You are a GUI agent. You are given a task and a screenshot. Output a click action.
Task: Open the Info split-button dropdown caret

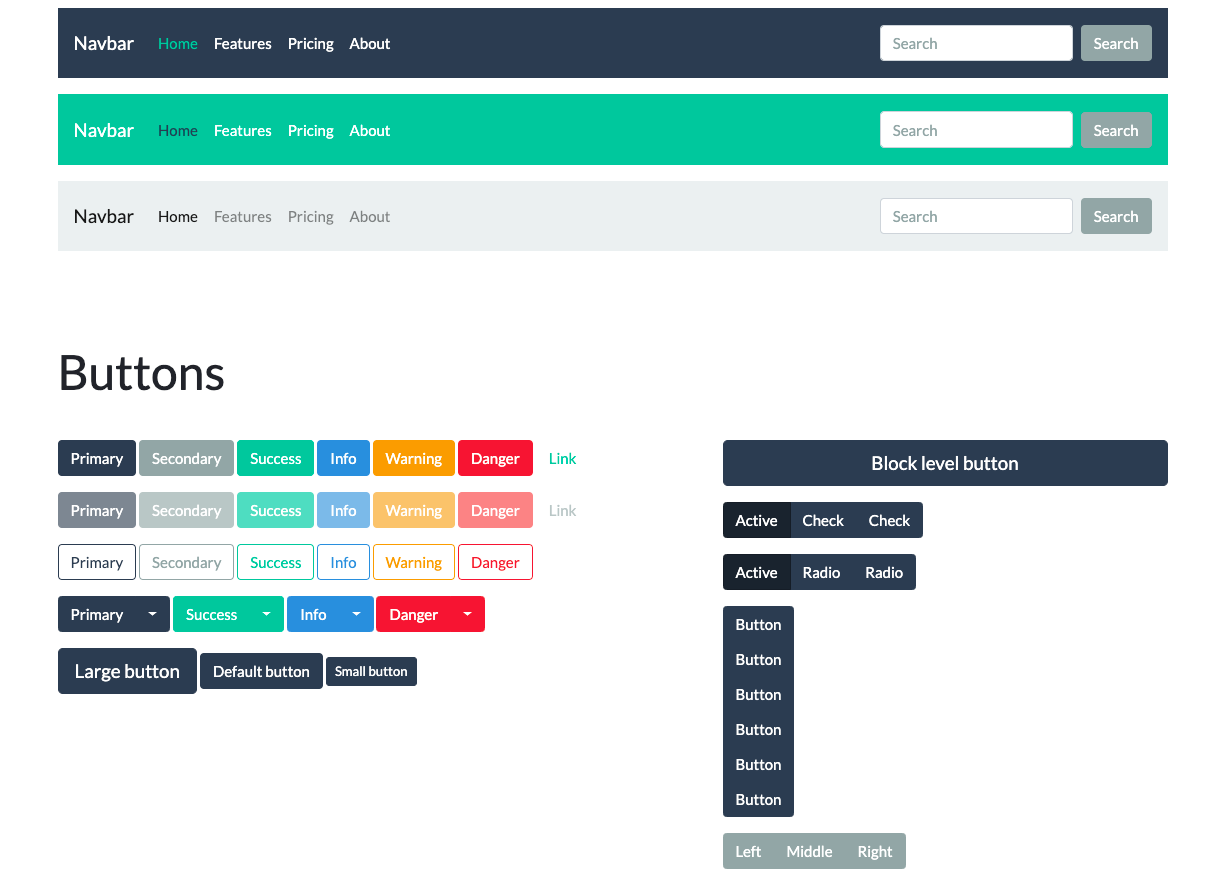coord(356,614)
